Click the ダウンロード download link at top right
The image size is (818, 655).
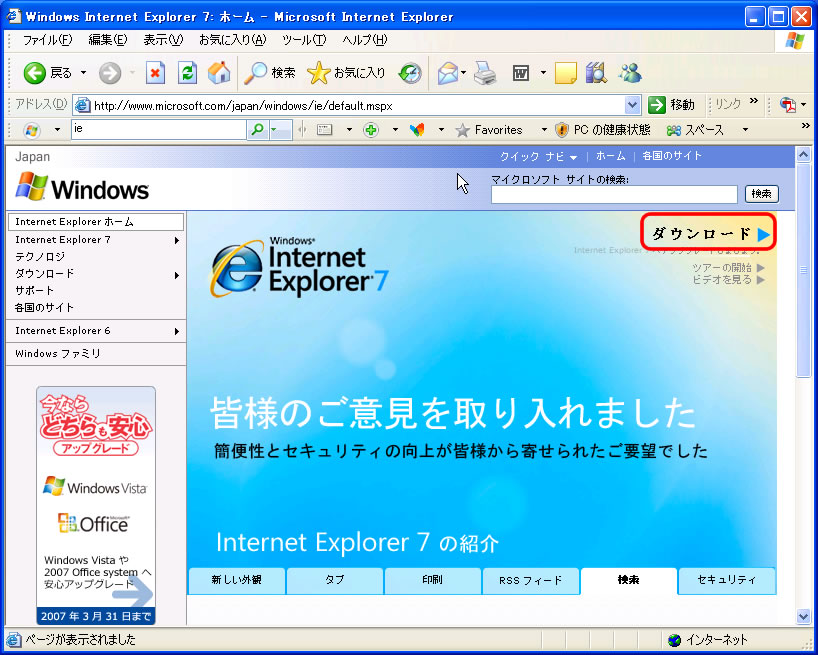click(709, 231)
